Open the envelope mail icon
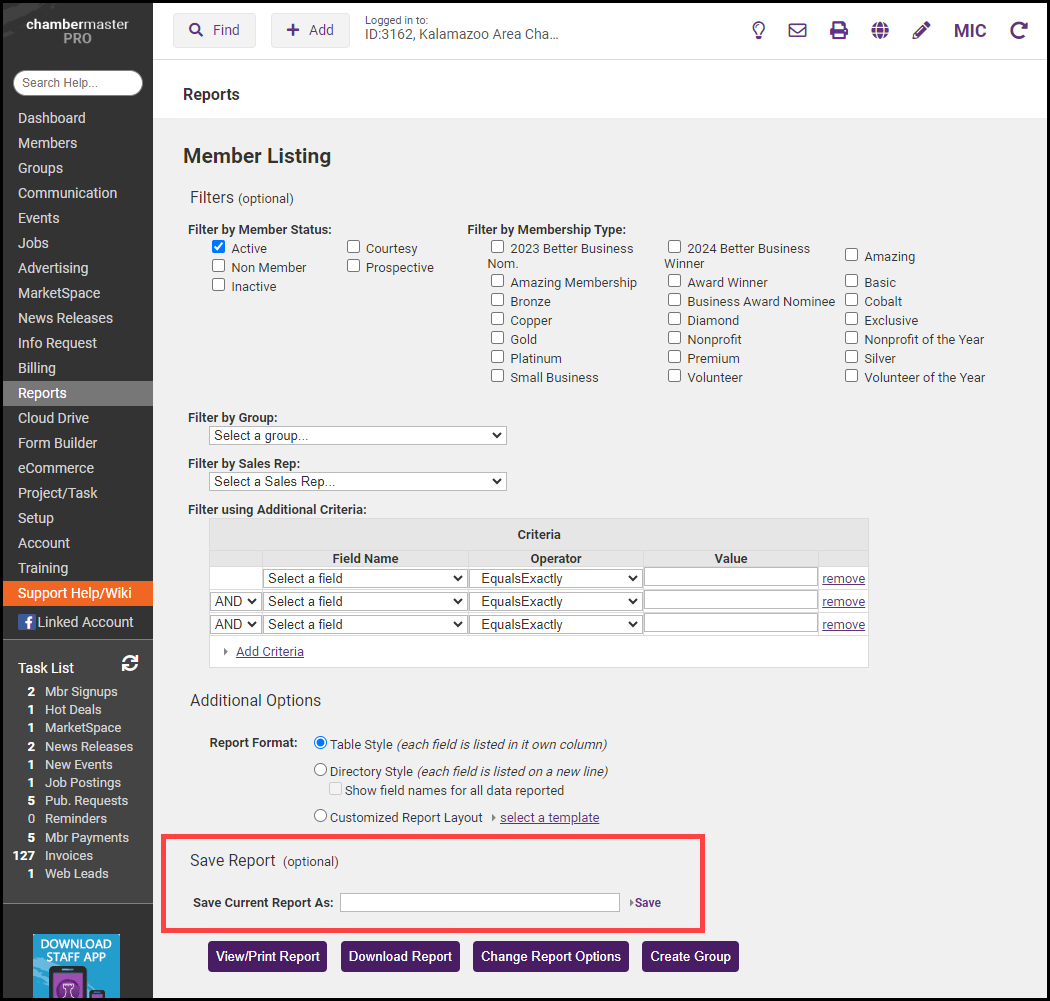 click(797, 30)
